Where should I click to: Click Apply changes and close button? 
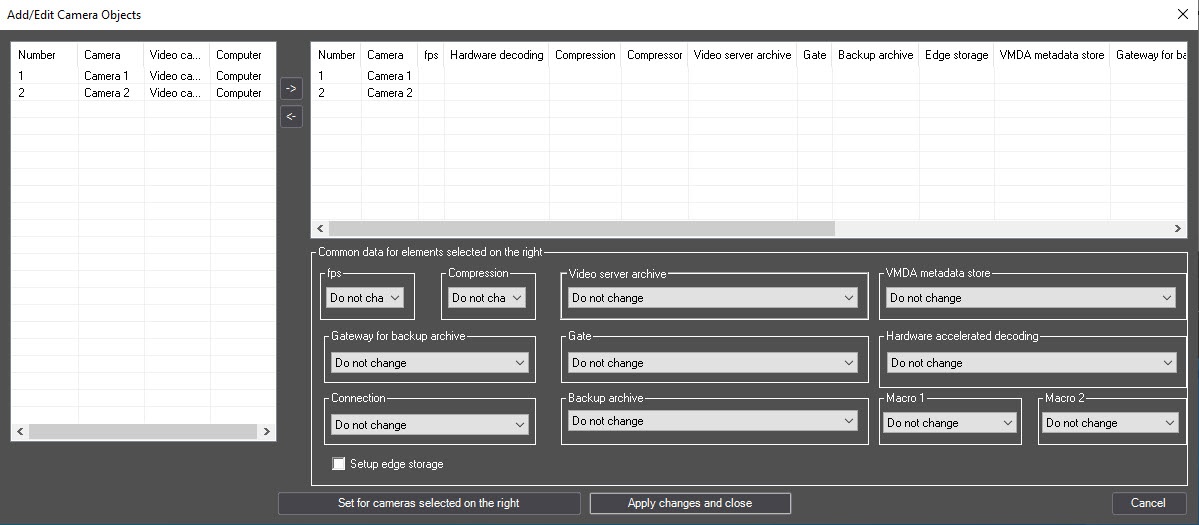point(690,503)
